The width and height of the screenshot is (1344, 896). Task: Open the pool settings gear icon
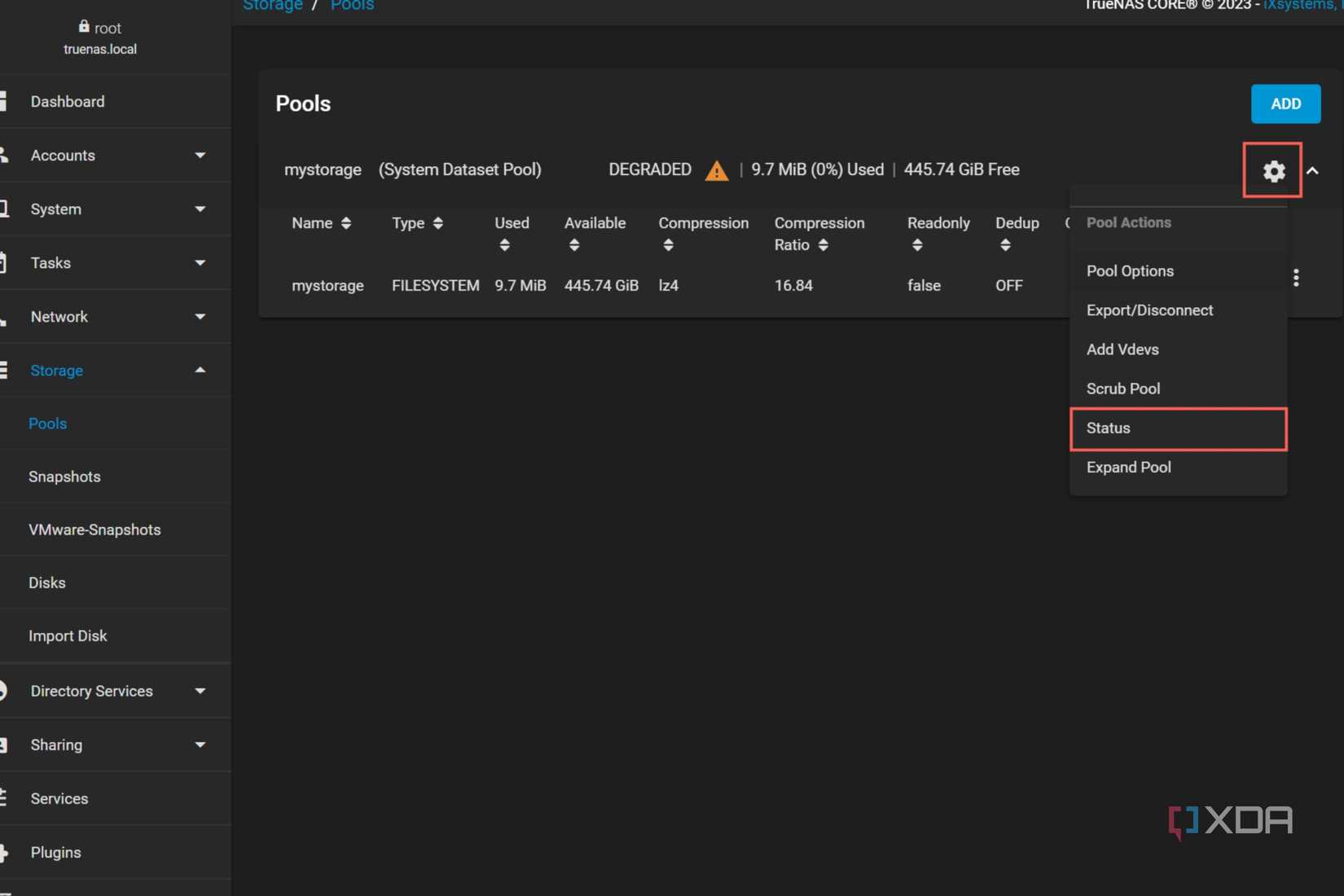click(x=1273, y=171)
